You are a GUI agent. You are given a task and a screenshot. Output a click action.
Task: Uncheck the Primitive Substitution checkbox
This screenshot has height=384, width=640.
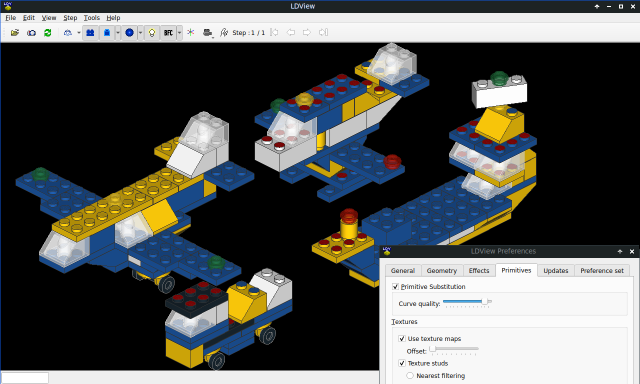(x=395, y=286)
